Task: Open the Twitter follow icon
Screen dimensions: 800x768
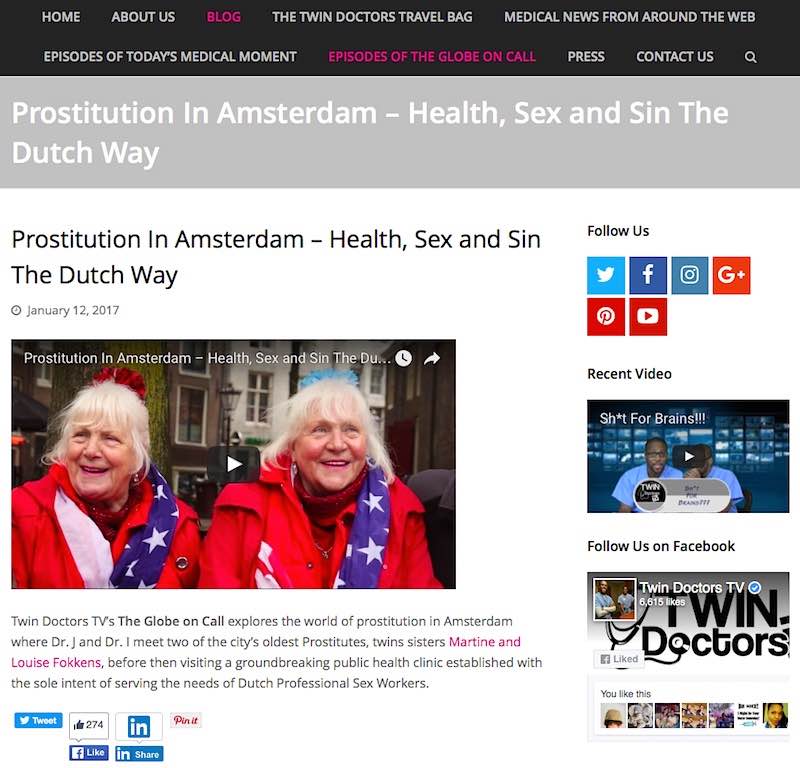Action: tap(606, 275)
